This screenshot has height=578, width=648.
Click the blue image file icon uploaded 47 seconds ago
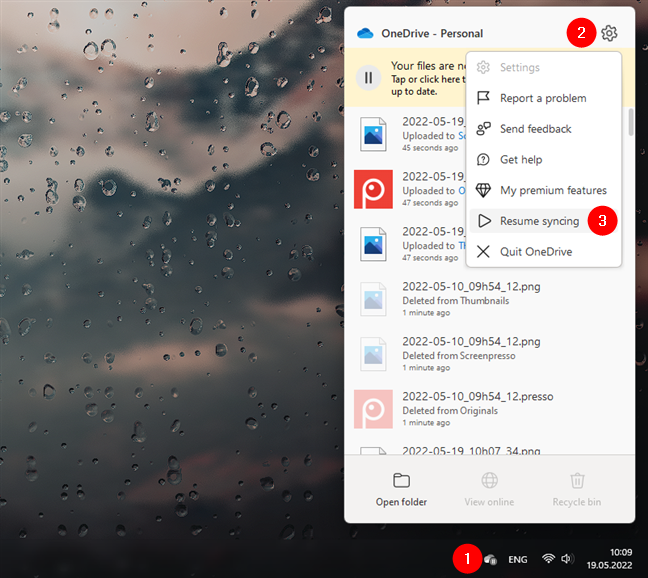(x=373, y=244)
